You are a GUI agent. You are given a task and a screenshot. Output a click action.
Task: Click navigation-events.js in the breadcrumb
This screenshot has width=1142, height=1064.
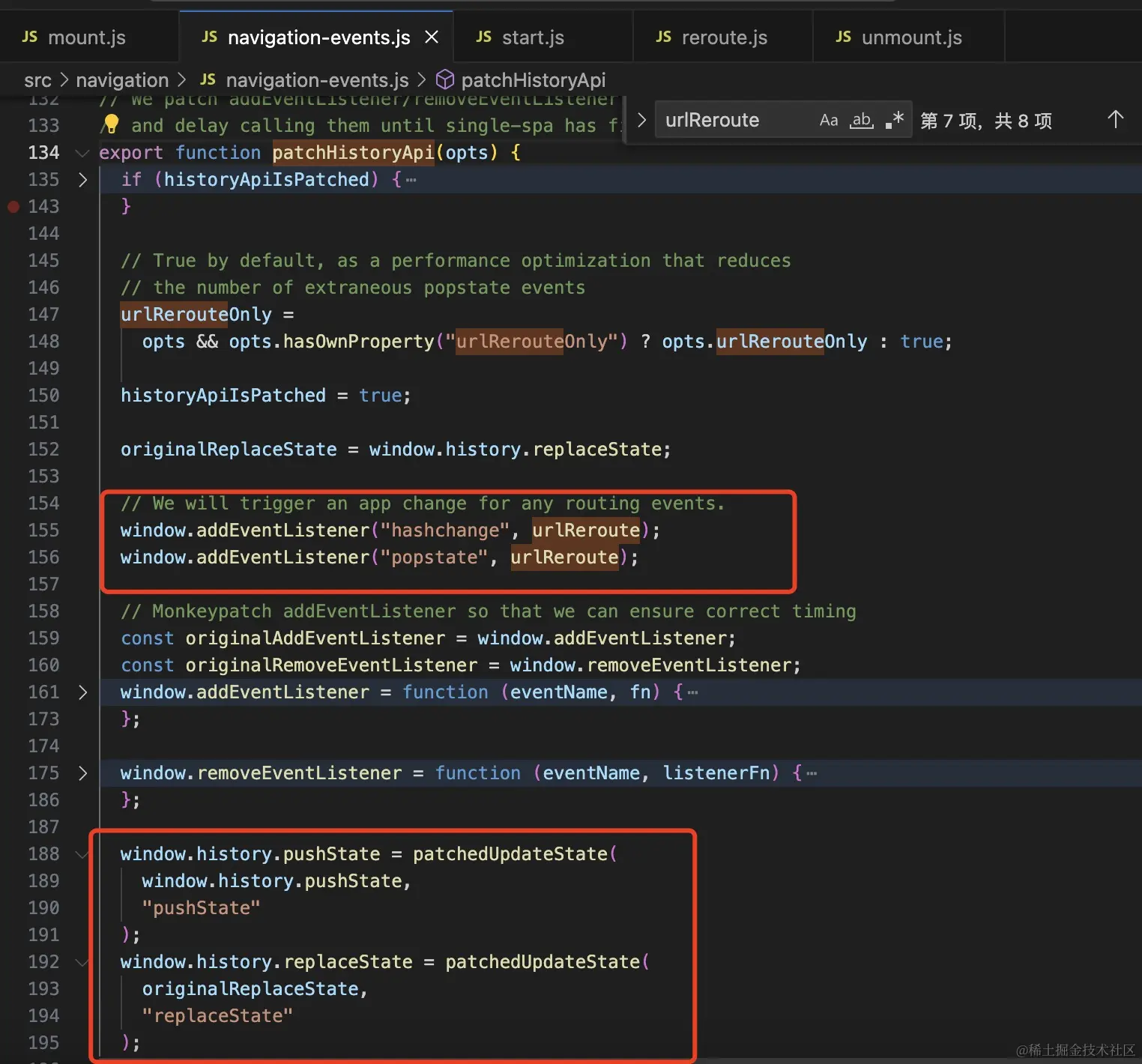click(x=317, y=80)
